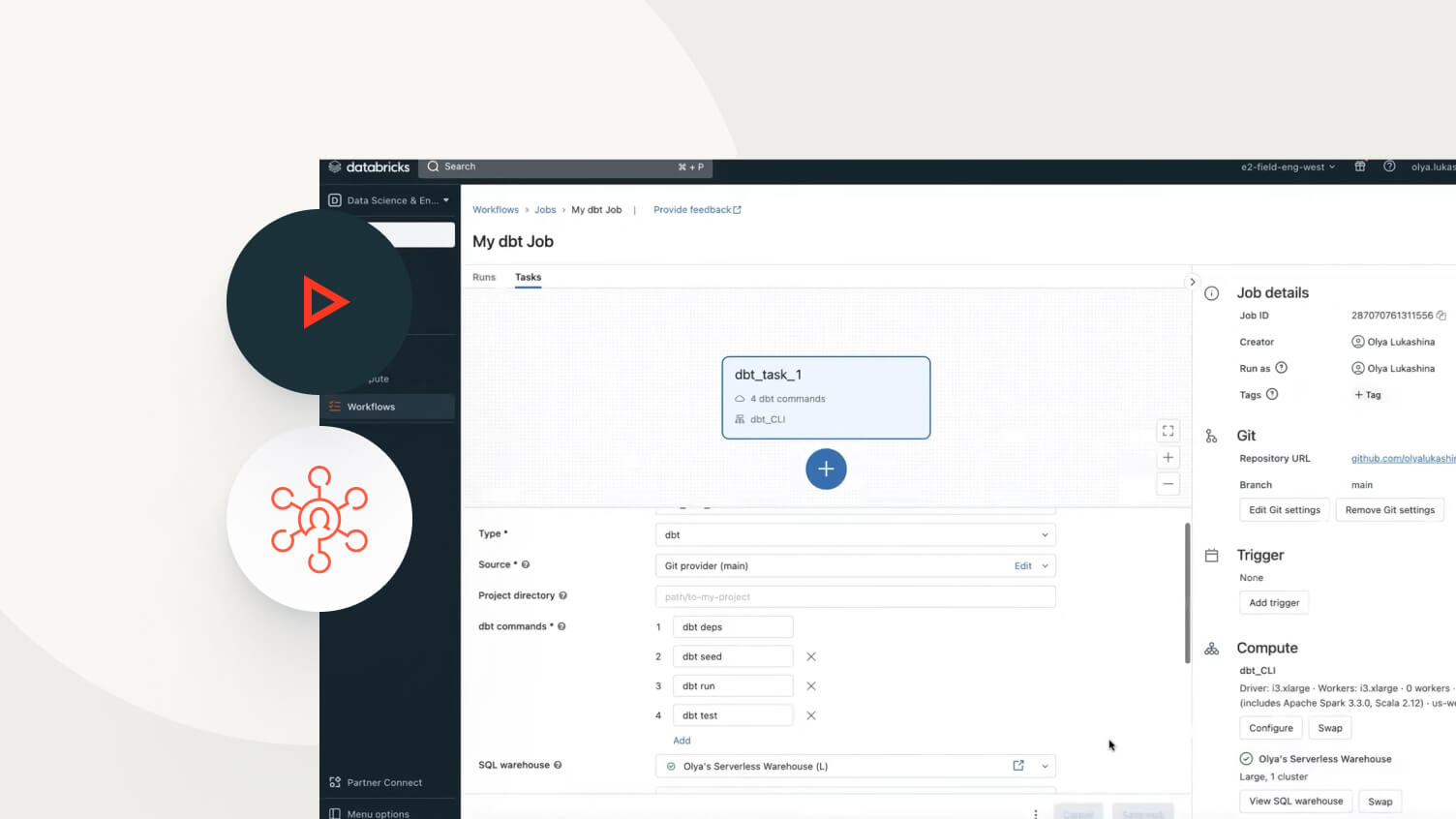Screen dimensions: 1456x819
Task: Click the dbt run command field
Action: 733,686
